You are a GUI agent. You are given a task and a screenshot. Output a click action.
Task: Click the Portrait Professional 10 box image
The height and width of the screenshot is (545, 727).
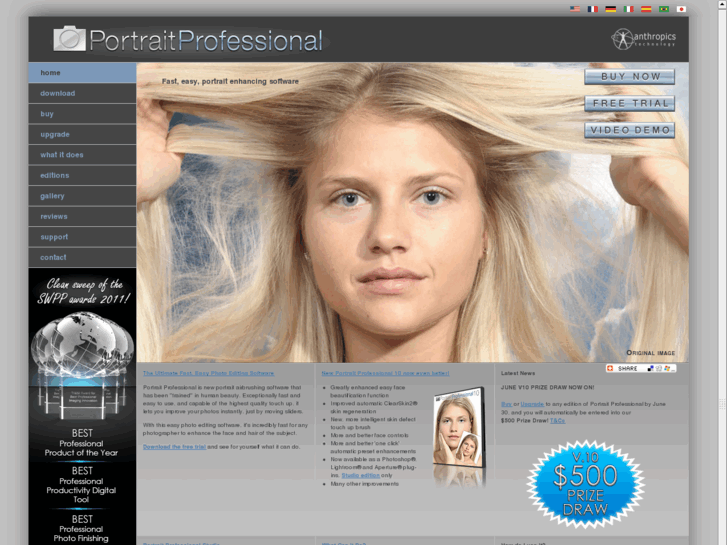pos(459,428)
